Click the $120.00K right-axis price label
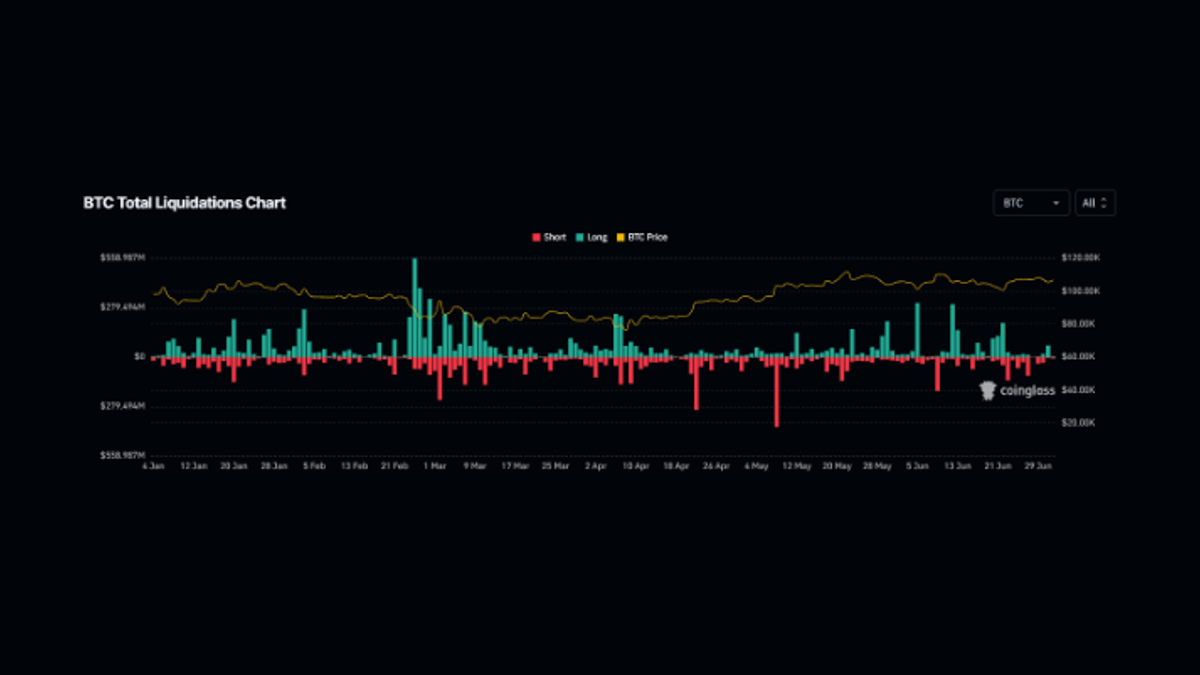Viewport: 1200px width, 675px height. coord(1084,258)
